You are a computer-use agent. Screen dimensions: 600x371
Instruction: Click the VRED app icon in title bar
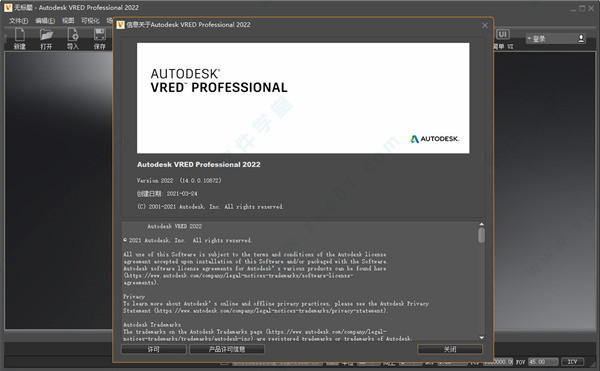pyautogui.click(x=8, y=7)
